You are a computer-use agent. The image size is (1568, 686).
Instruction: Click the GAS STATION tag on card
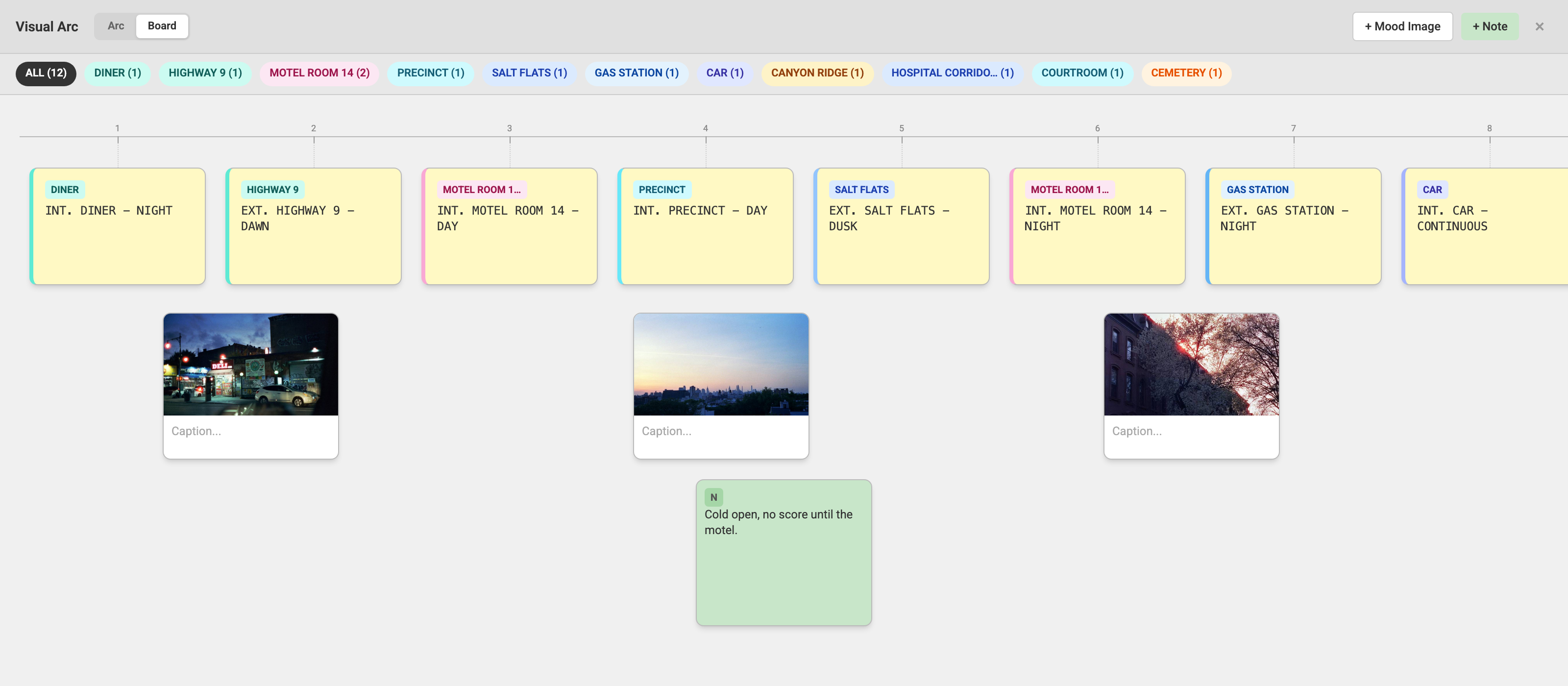1257,189
